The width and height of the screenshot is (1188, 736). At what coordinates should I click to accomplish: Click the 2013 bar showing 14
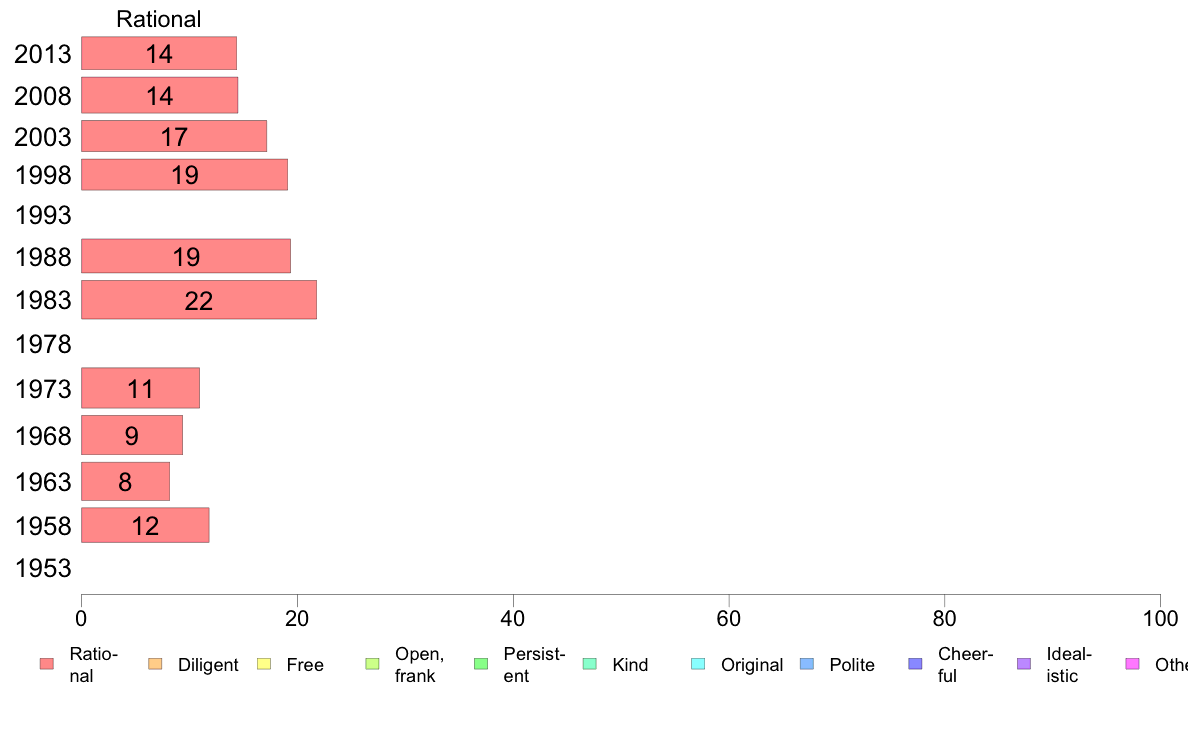tap(159, 53)
